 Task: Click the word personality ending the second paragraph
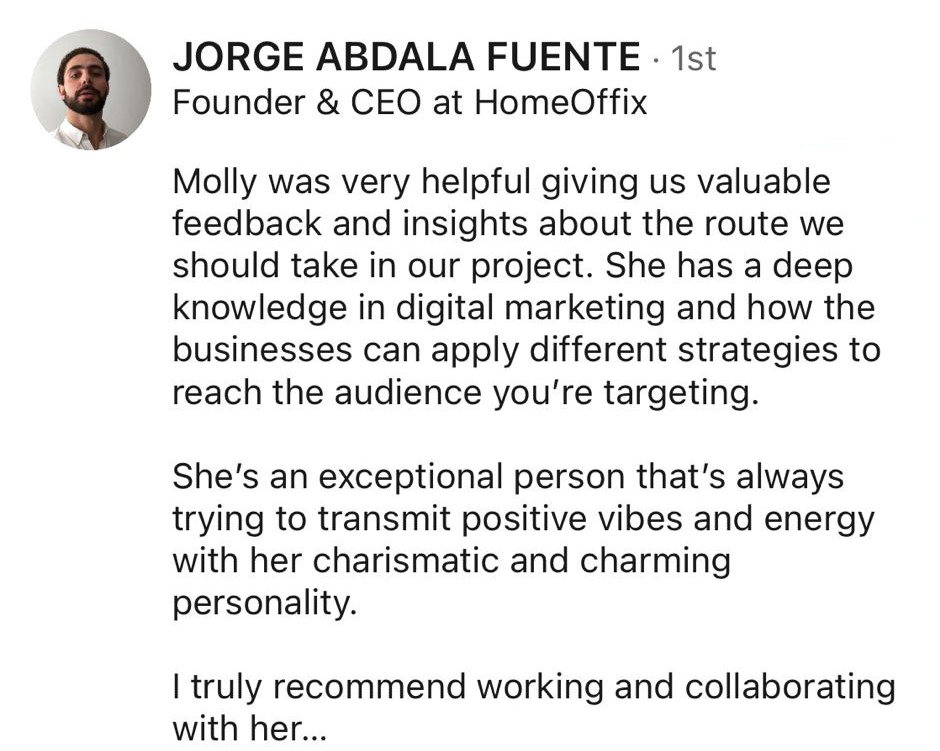tap(264, 604)
